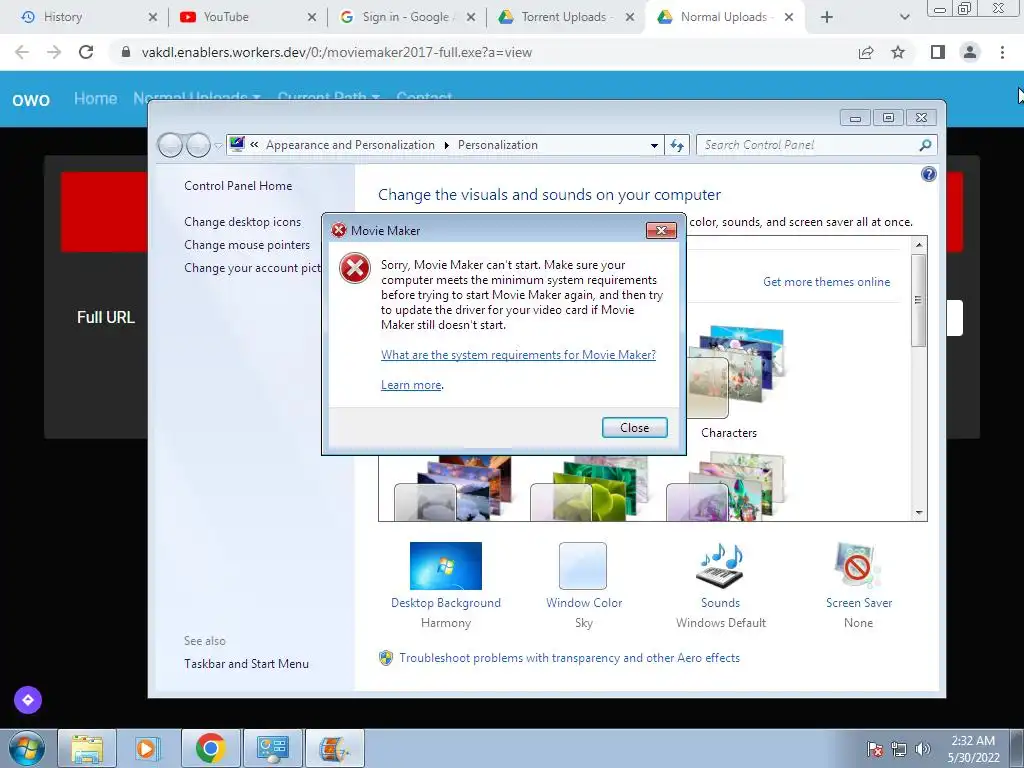
Task: Close the Normal Uploads tab
Action: click(x=789, y=17)
